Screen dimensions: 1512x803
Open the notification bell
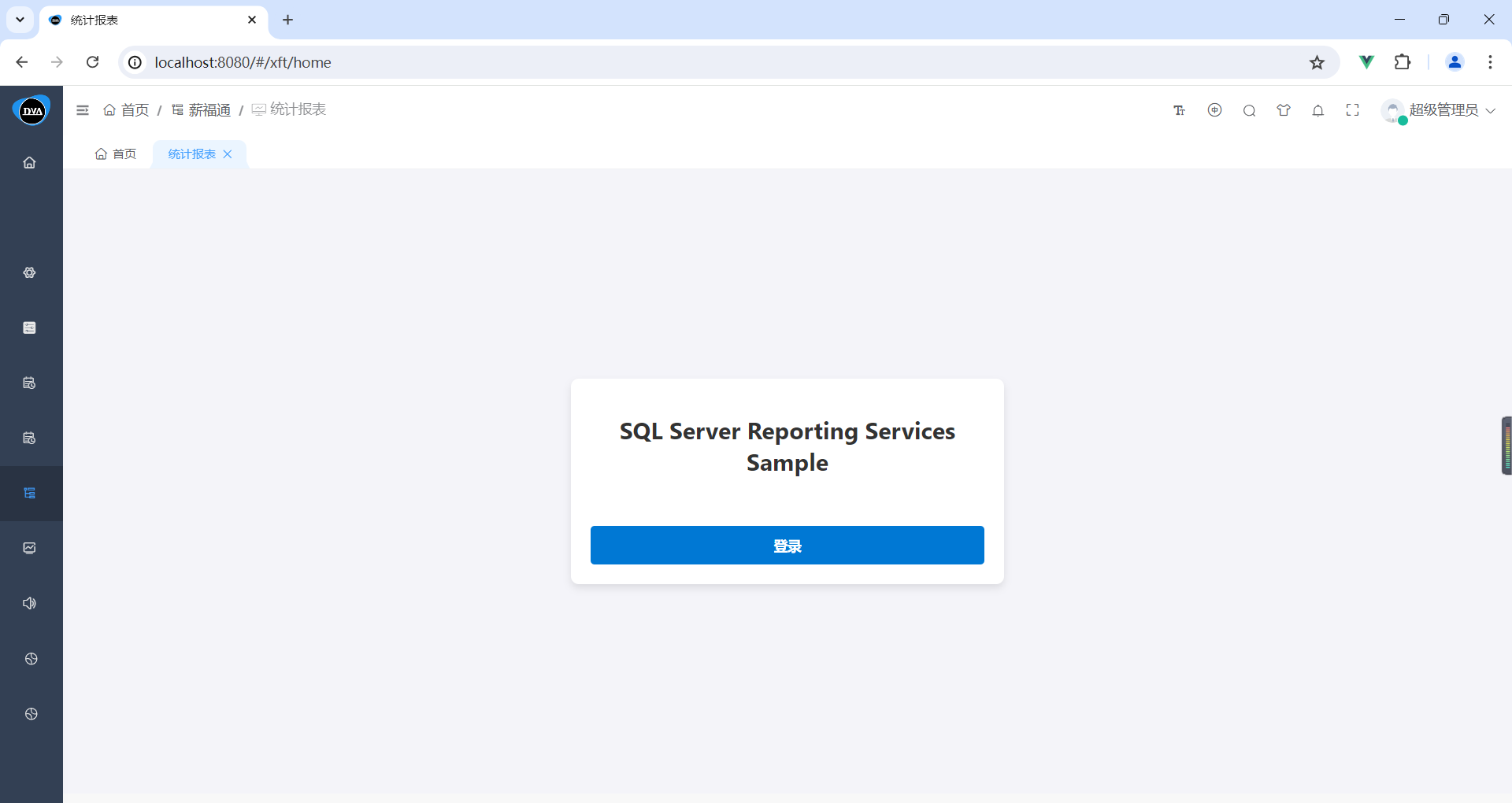click(x=1318, y=110)
